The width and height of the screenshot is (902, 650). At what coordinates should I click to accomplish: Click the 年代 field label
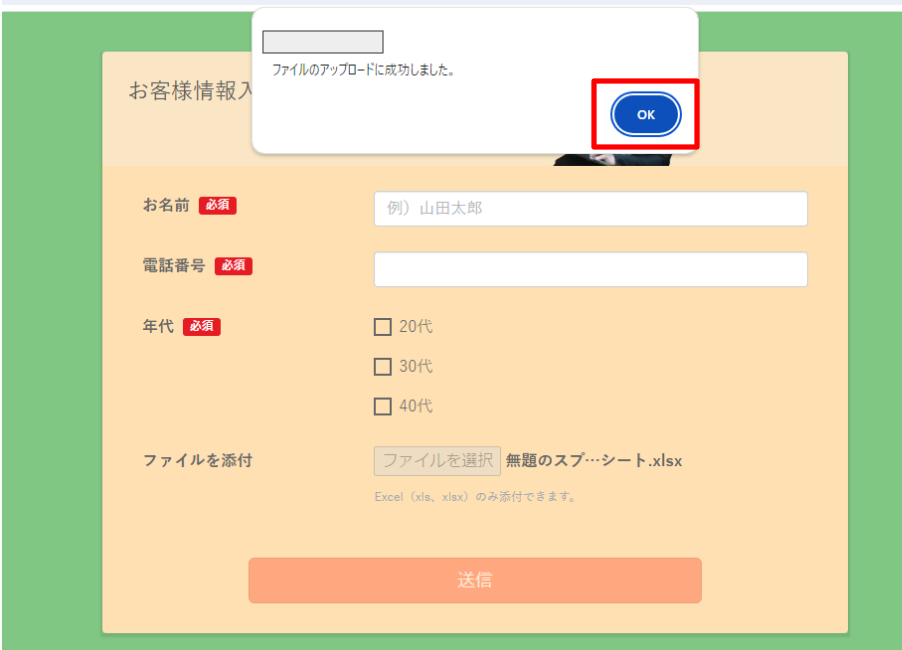tap(158, 327)
